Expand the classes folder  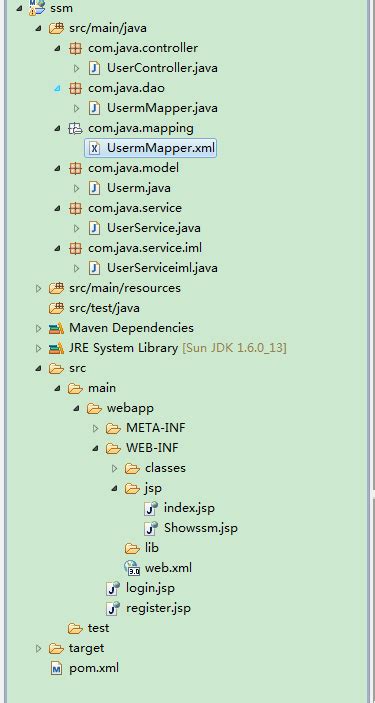point(114,468)
